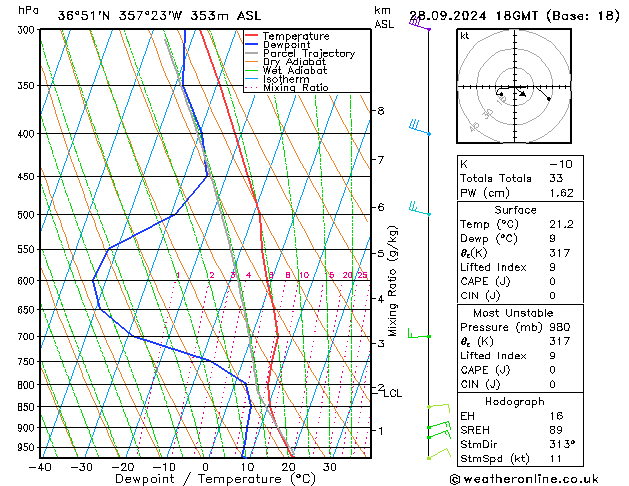Screen dimensions: 629x486
Task: Click the '30' temperature axis label
Action: point(329,467)
